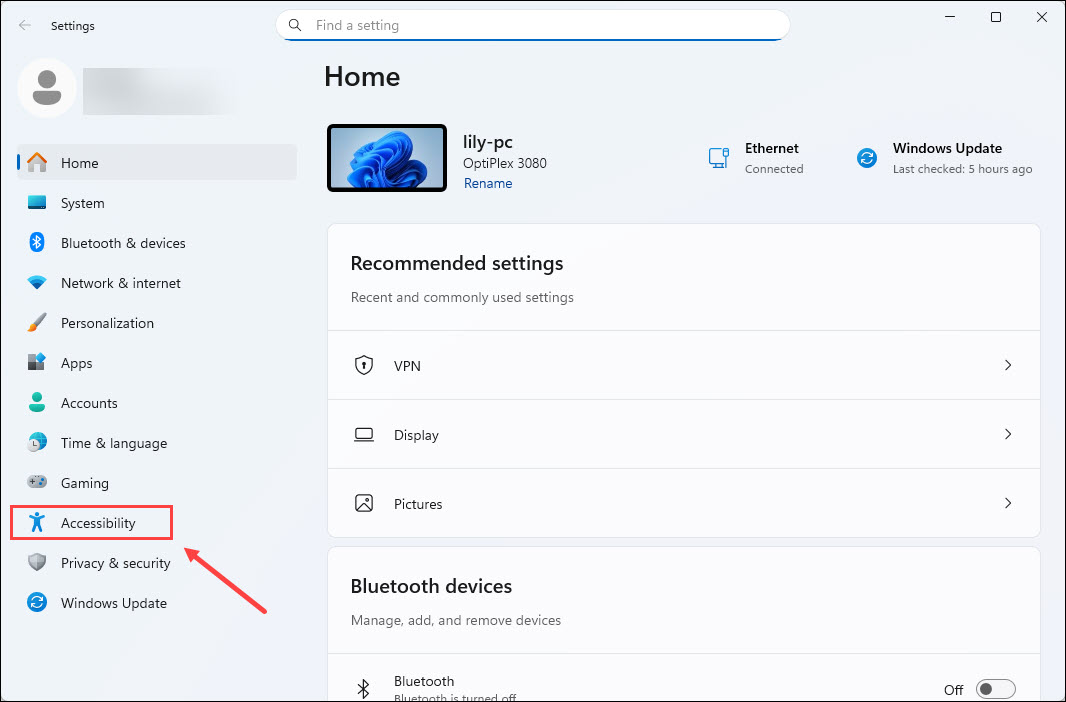Image resolution: width=1066 pixels, height=702 pixels.
Task: Select Accounts from the navigation list
Action: click(89, 403)
